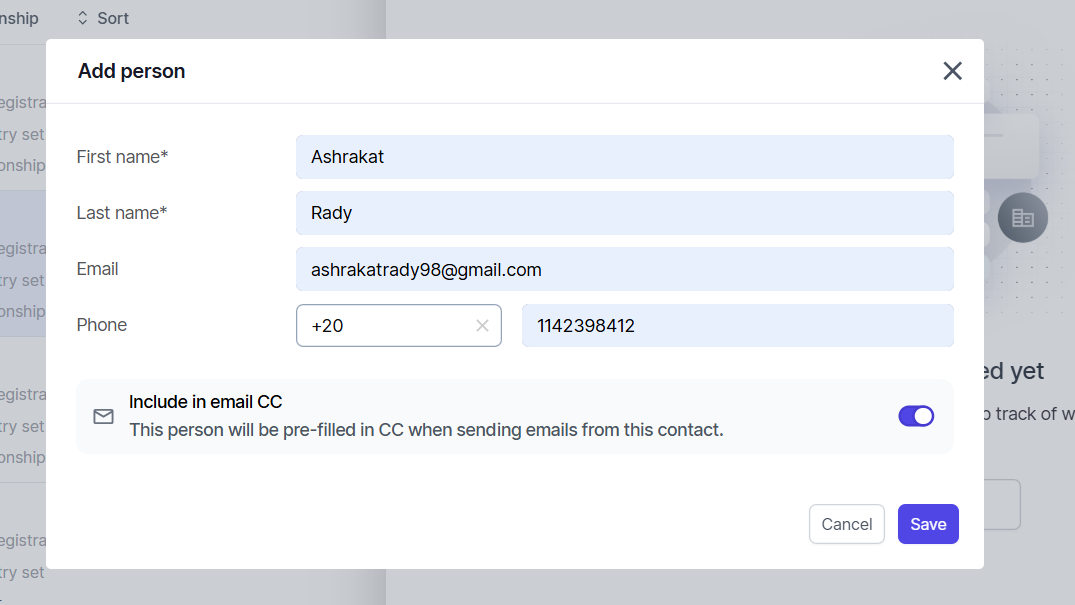1075x605 pixels.
Task: Click the Last name* label
Action: point(121,213)
